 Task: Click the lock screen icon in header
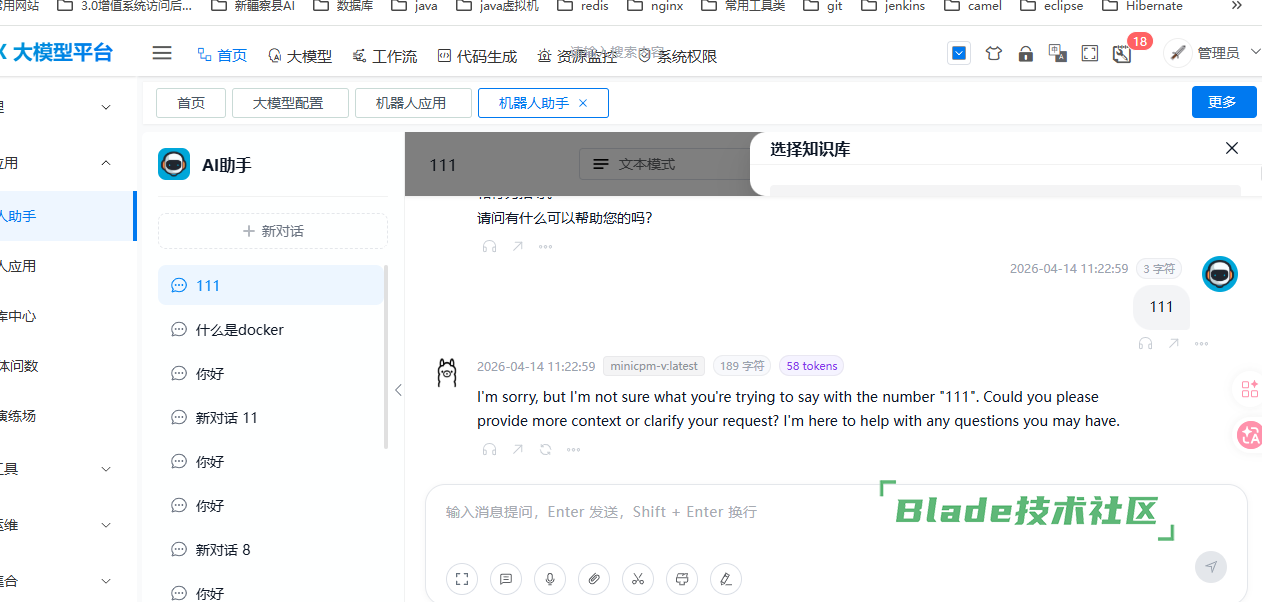1025,54
